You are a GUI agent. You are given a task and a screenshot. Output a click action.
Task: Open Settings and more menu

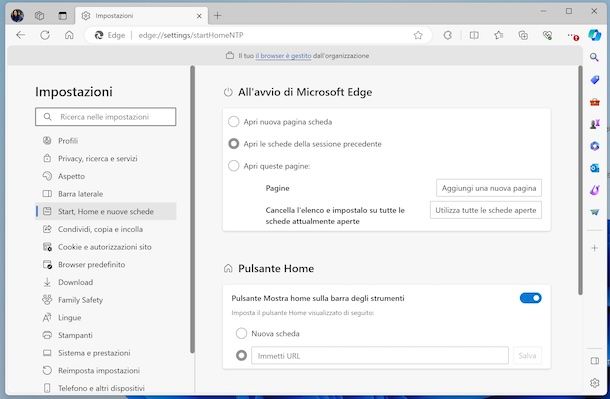click(572, 36)
